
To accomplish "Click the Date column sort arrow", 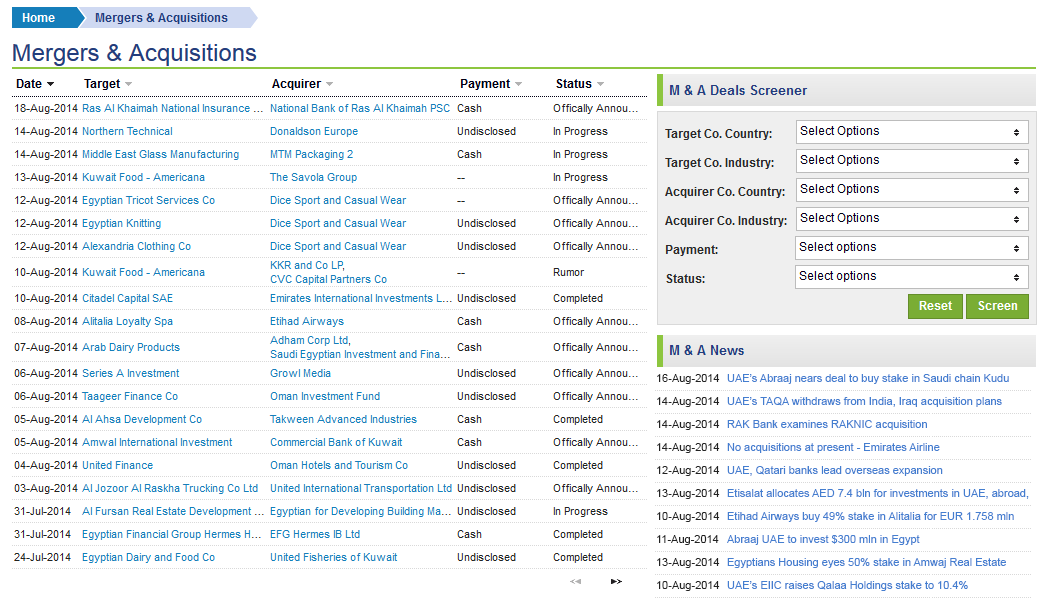I will 51,85.
